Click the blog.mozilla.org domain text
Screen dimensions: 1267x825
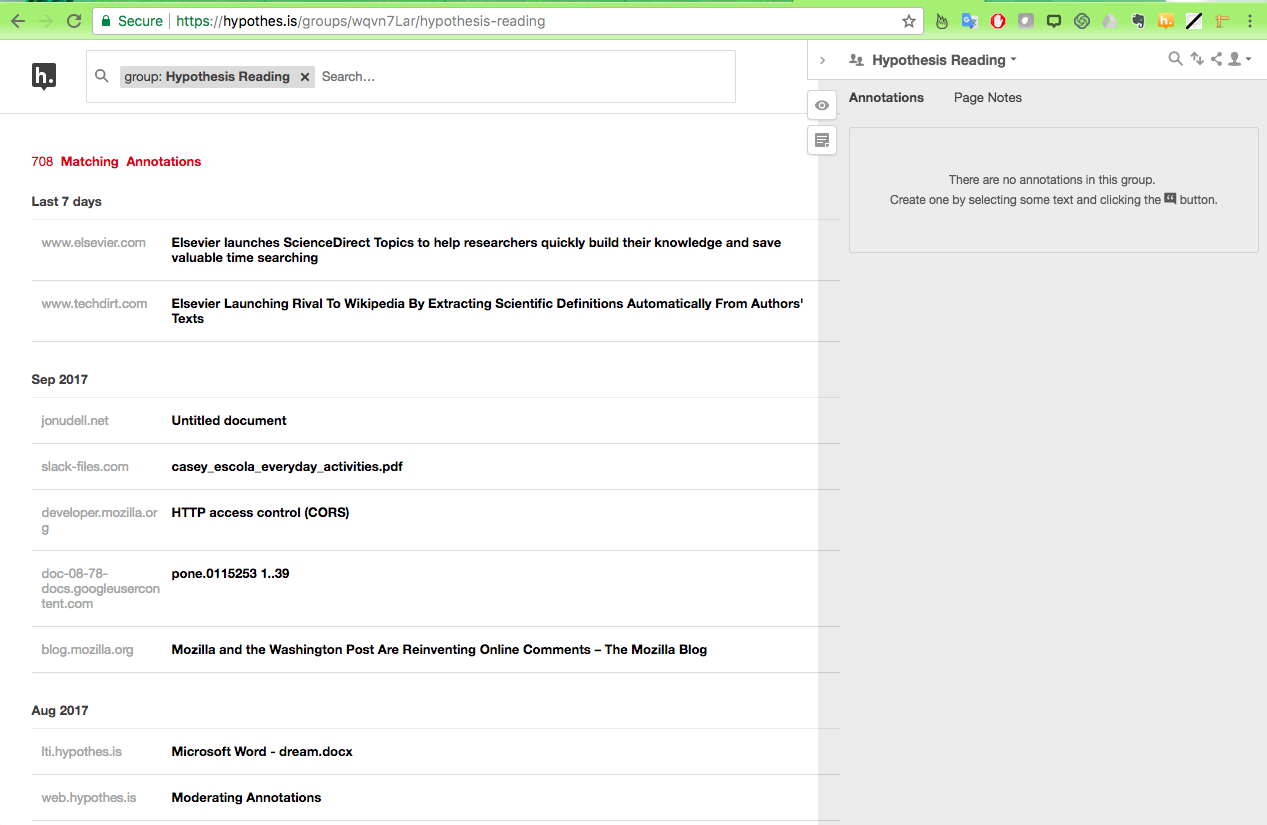[87, 650]
